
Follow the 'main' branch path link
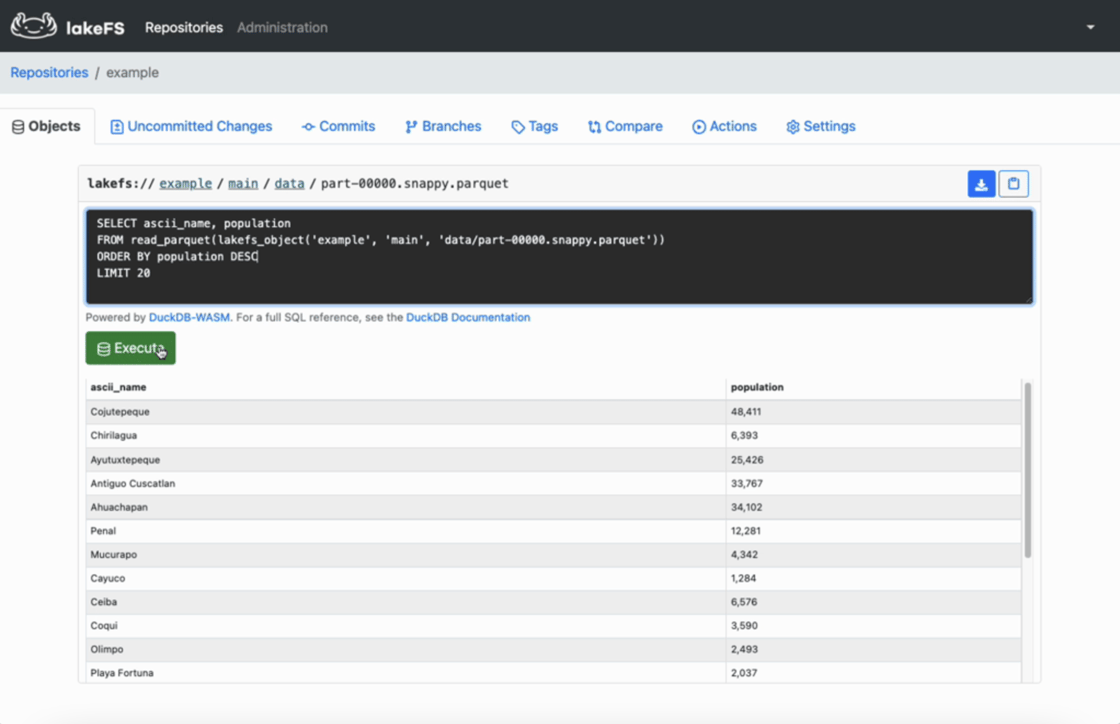tap(243, 183)
